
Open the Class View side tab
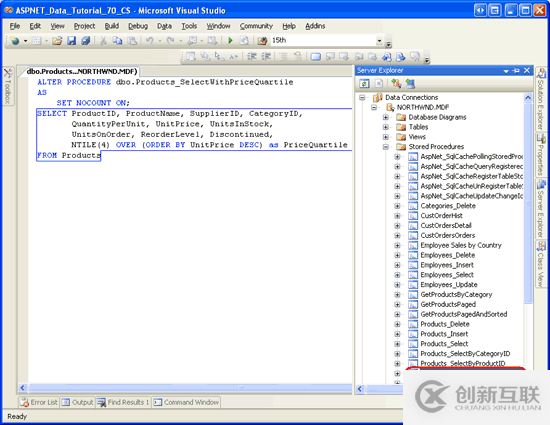(541, 264)
